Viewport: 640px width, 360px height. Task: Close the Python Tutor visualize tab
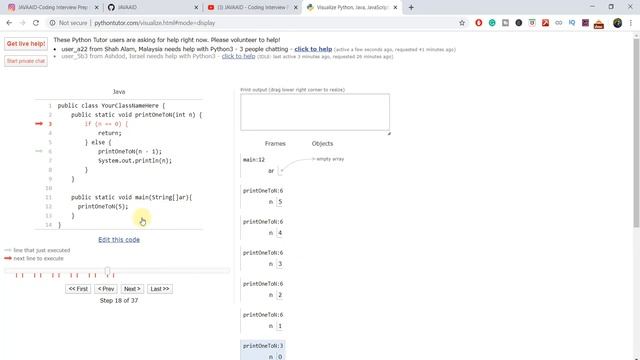pyautogui.click(x=395, y=7)
